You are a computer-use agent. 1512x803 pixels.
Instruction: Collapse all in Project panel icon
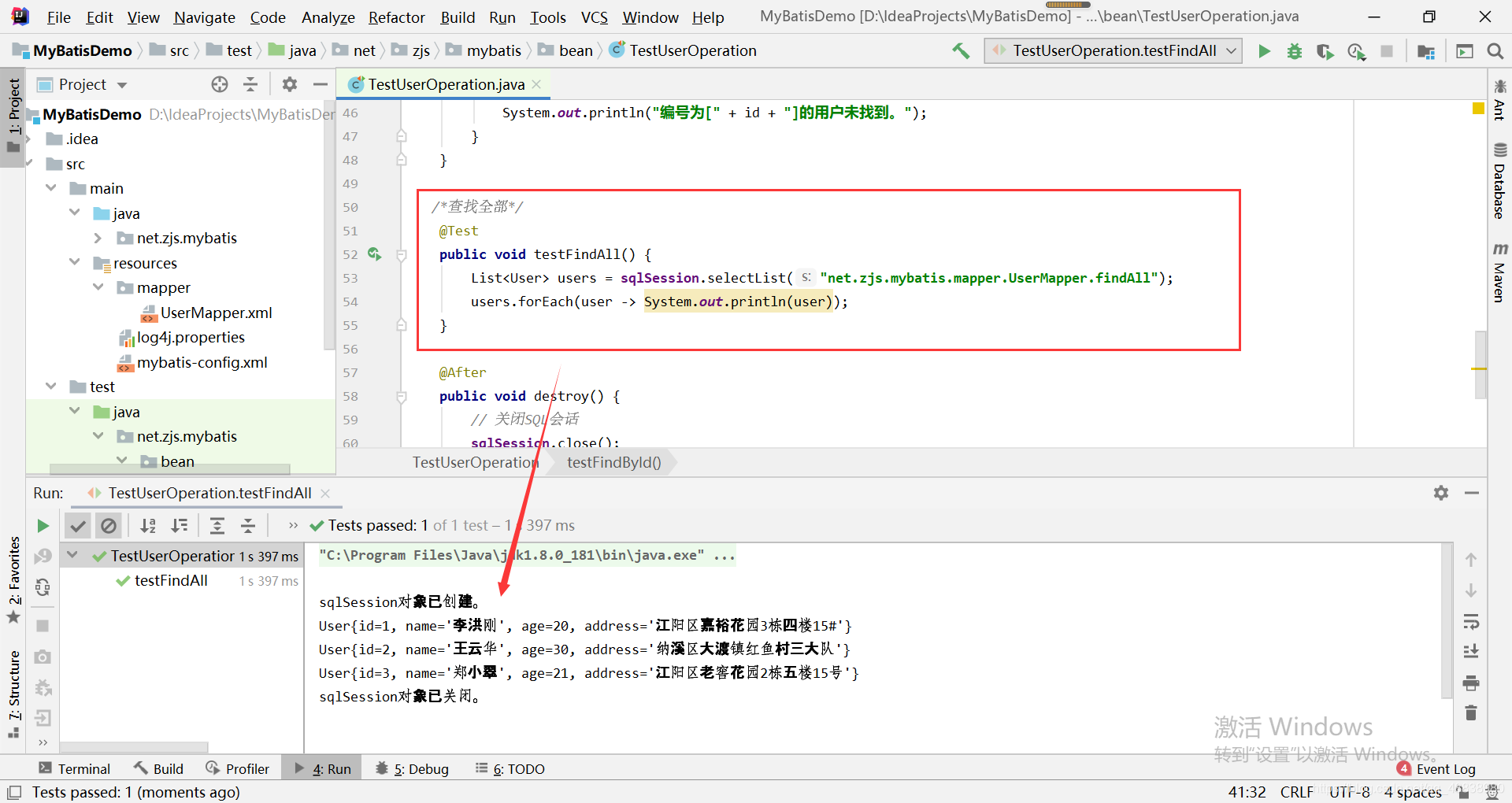click(250, 84)
